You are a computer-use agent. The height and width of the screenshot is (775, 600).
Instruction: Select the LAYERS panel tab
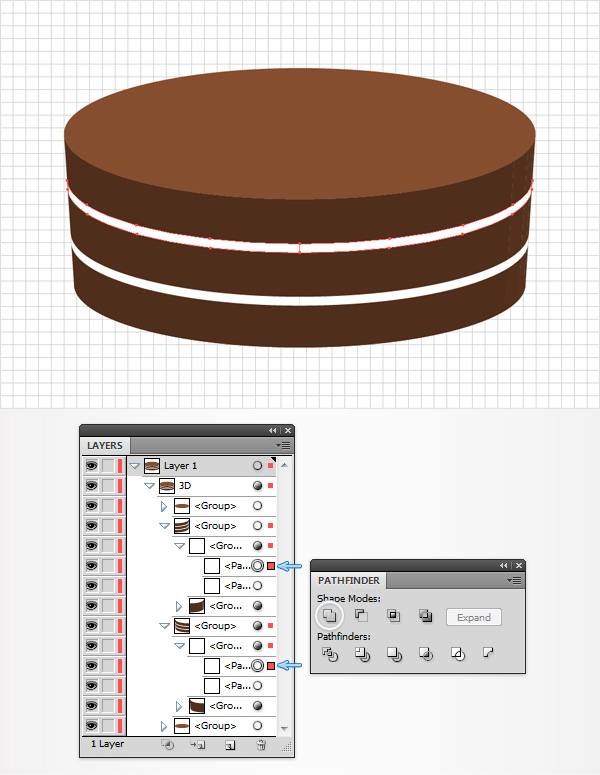(105, 445)
